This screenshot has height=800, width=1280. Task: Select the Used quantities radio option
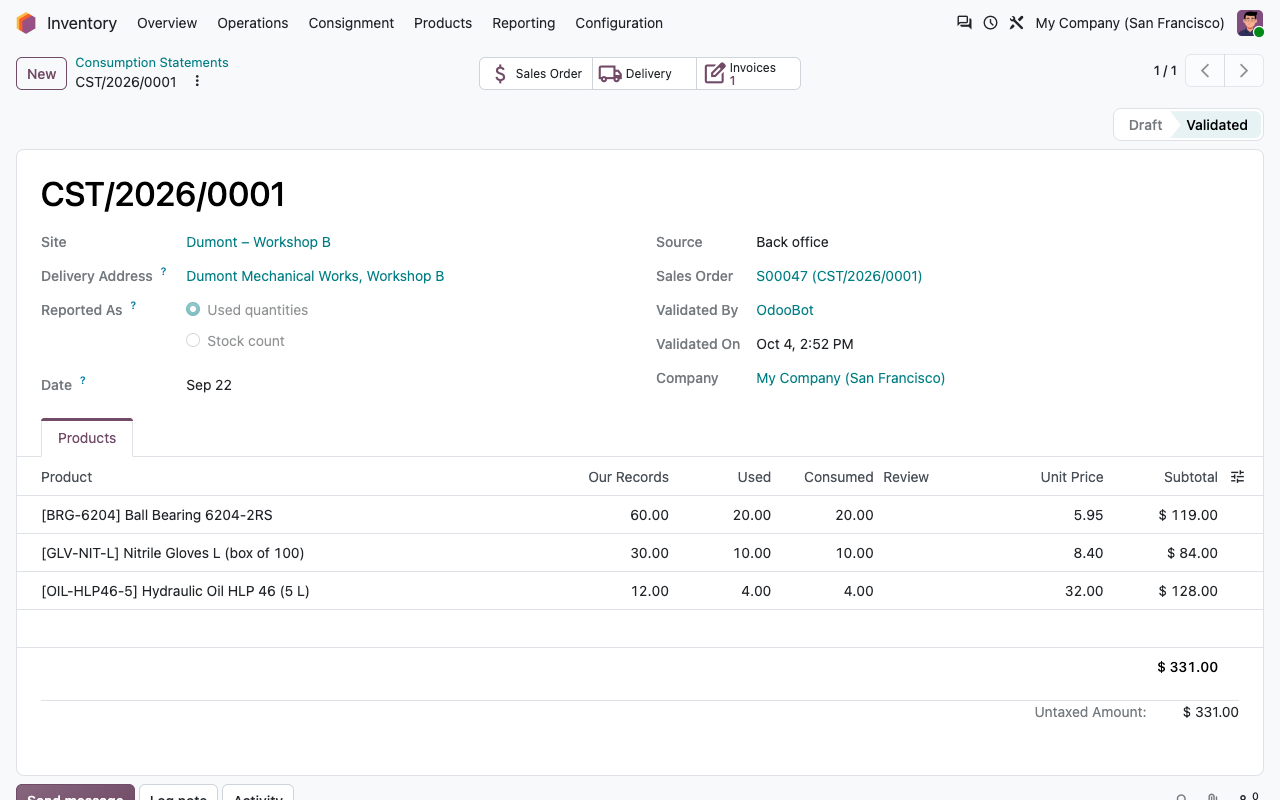193,310
